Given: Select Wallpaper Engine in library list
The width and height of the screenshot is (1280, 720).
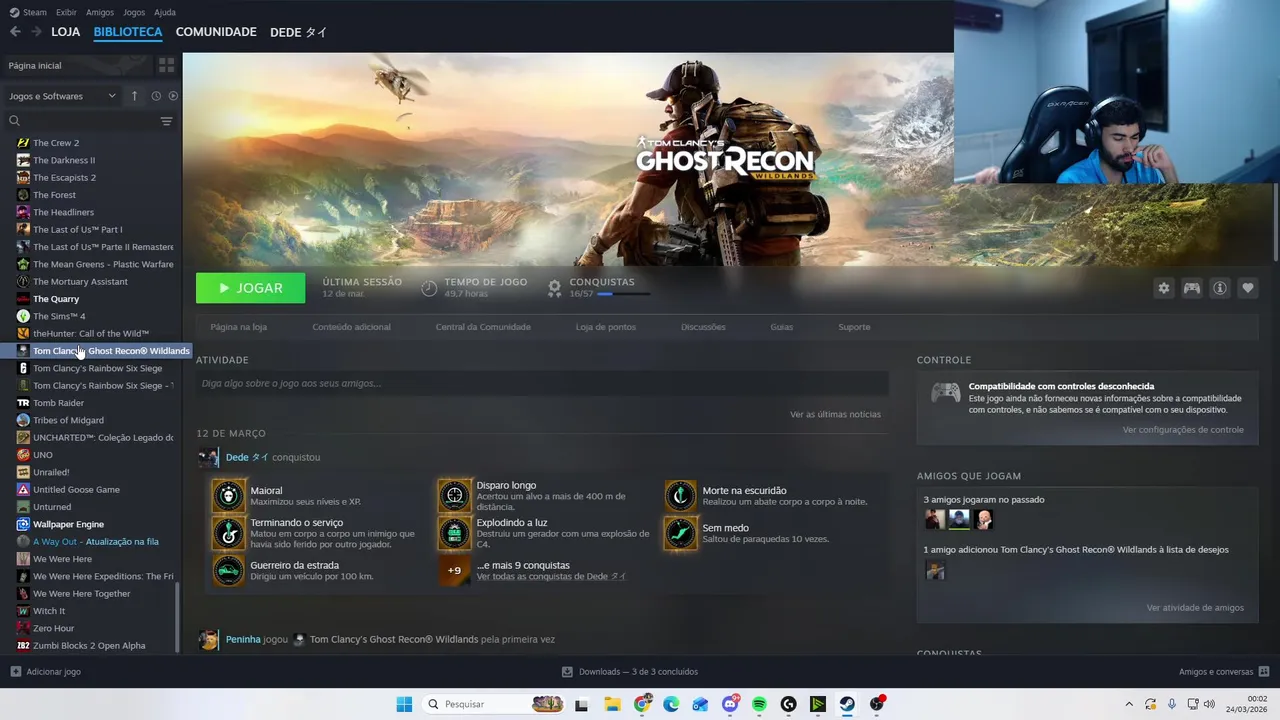Looking at the screenshot, I should tap(68, 524).
